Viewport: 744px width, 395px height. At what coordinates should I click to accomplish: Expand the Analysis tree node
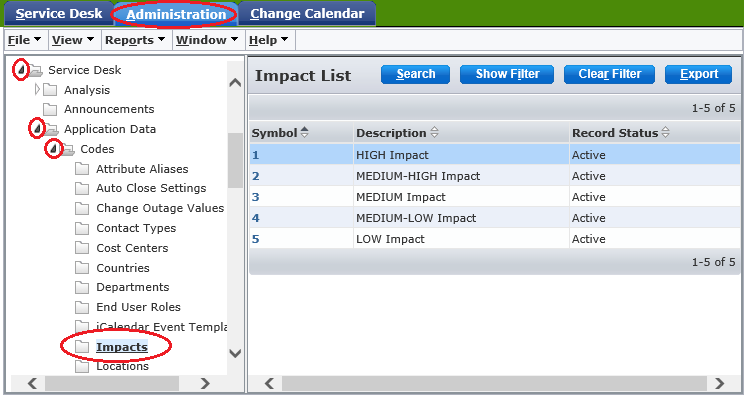click(x=37, y=90)
